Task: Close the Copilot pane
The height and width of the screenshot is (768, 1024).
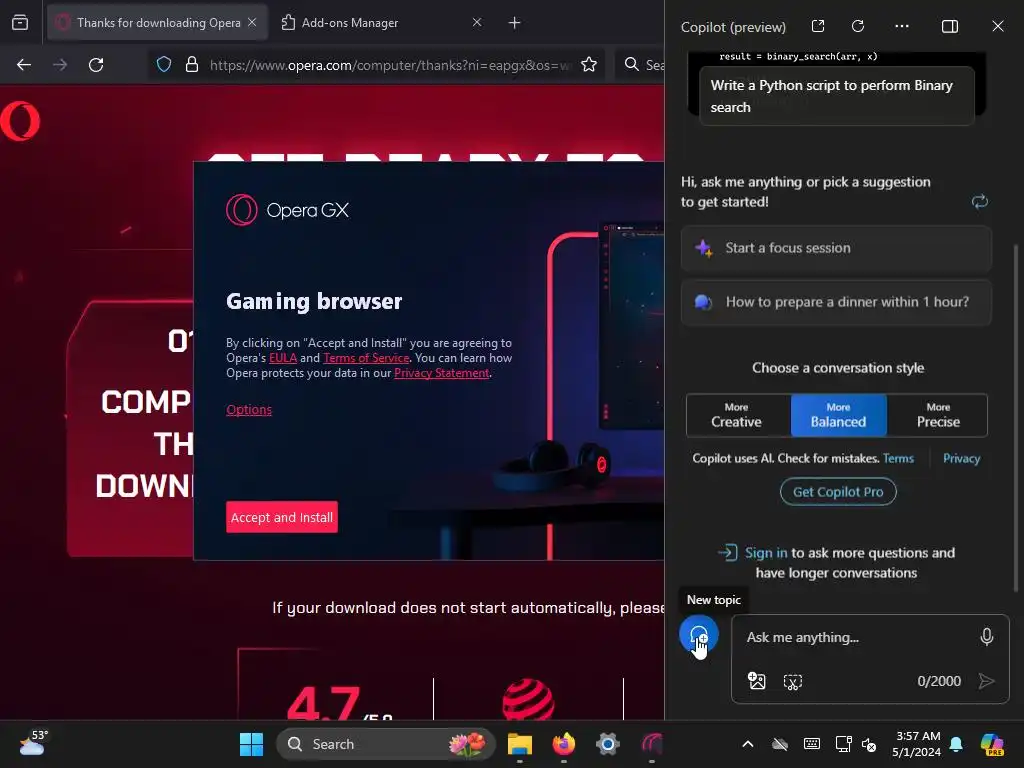Action: [x=997, y=26]
